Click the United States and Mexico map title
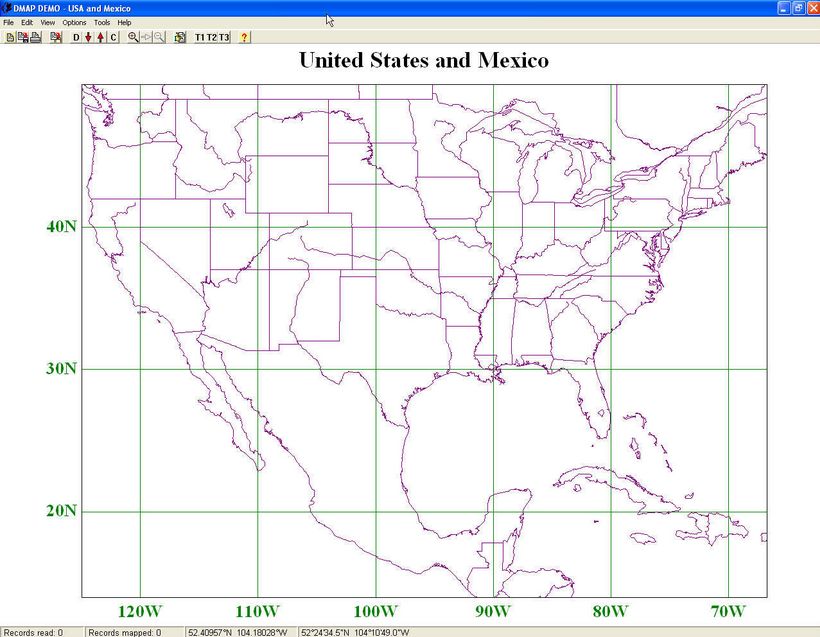 tap(424, 60)
